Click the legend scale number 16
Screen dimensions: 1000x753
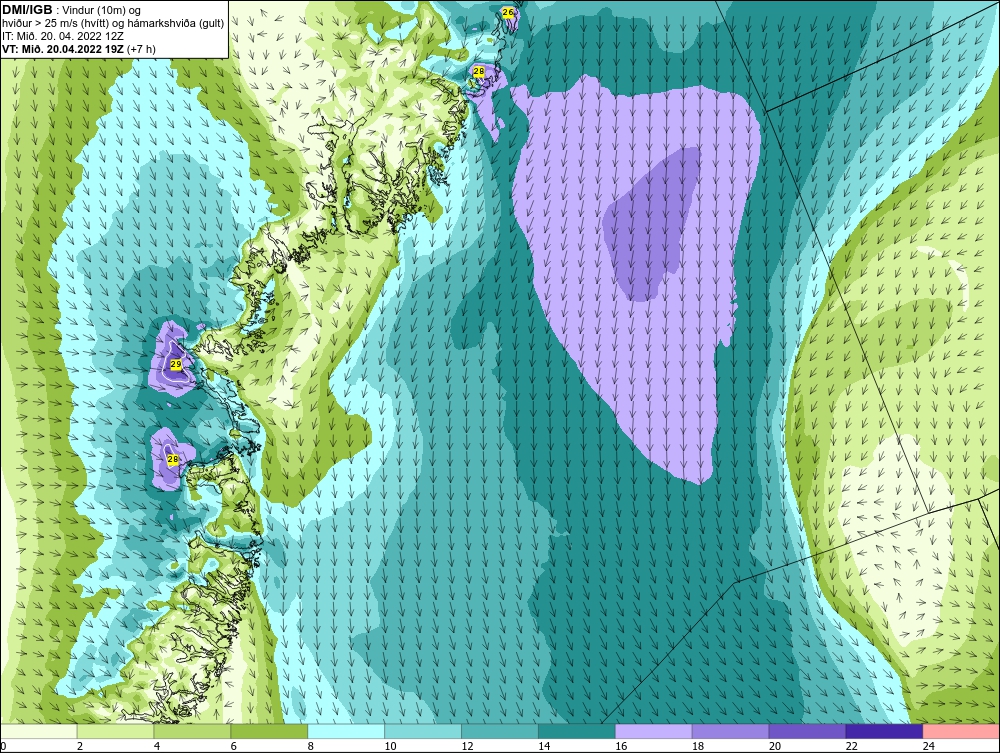[x=621, y=746]
